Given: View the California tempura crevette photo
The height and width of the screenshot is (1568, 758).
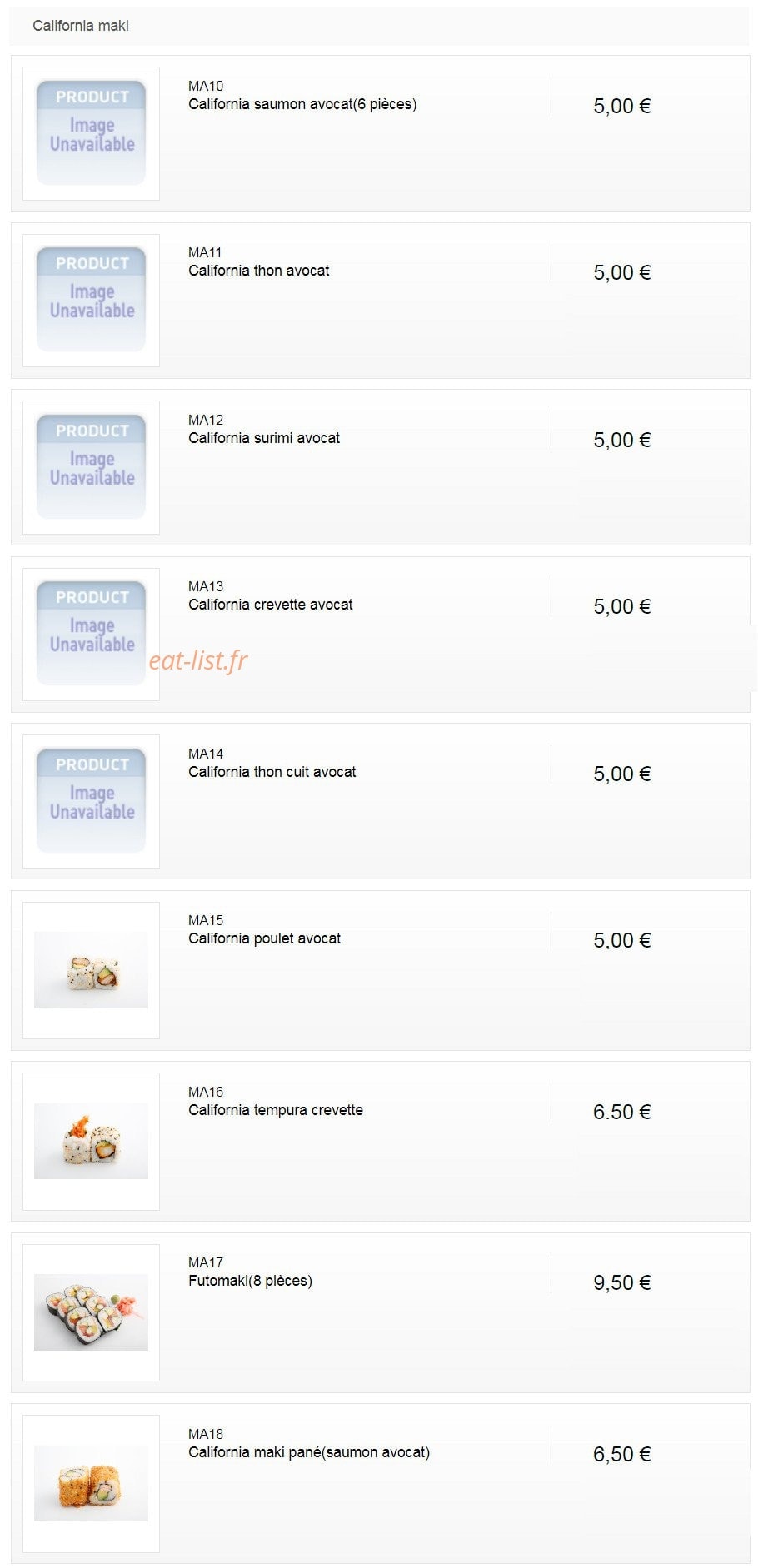Looking at the screenshot, I should point(91,1141).
